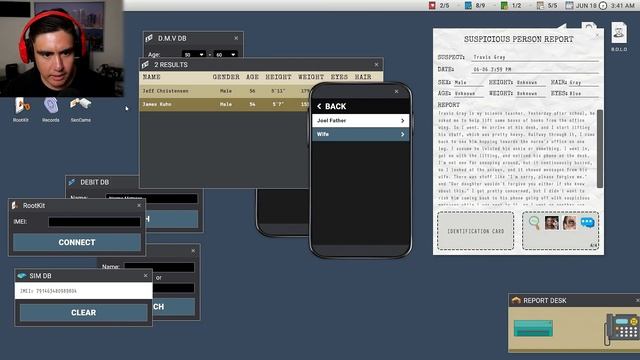Click the HAIR column header in results
Image resolution: width=640 pixels, height=360 pixels.
point(363,77)
